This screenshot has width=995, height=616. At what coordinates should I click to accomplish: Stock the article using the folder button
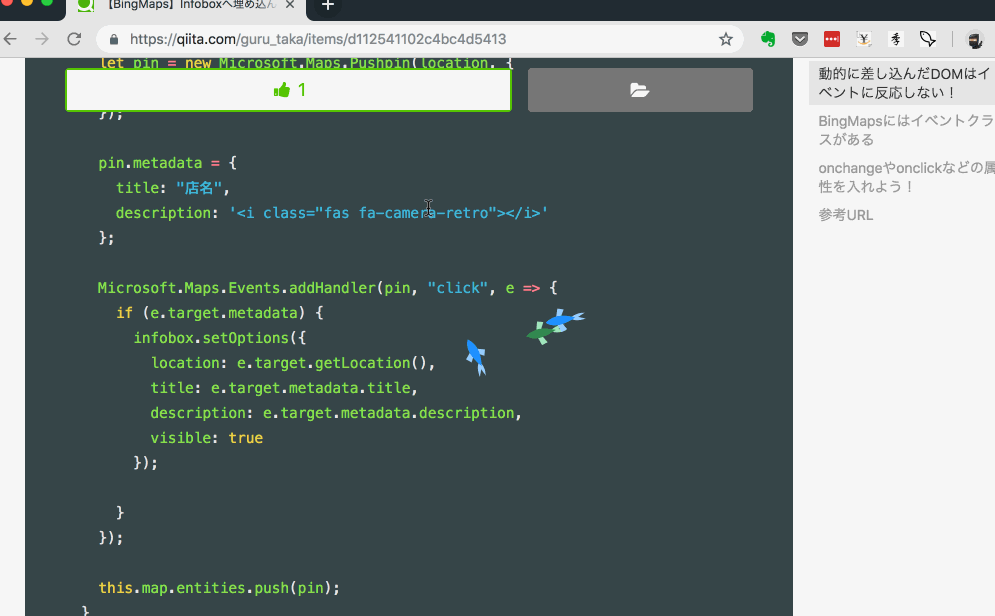tap(640, 89)
